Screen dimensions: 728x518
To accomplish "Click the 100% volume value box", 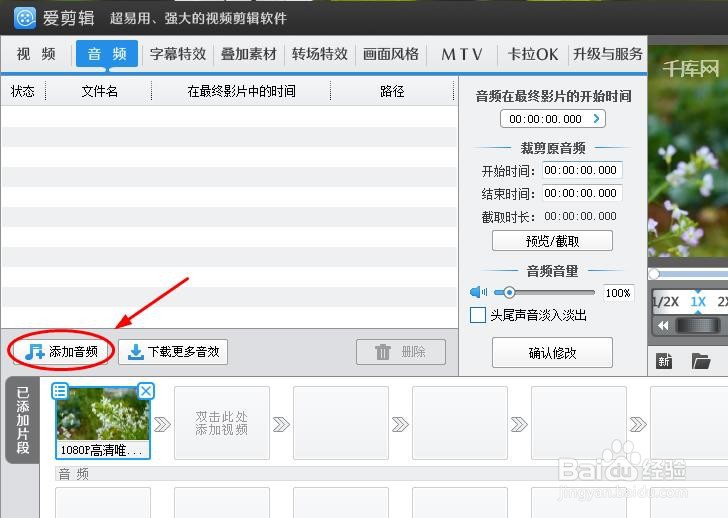I will click(x=618, y=293).
